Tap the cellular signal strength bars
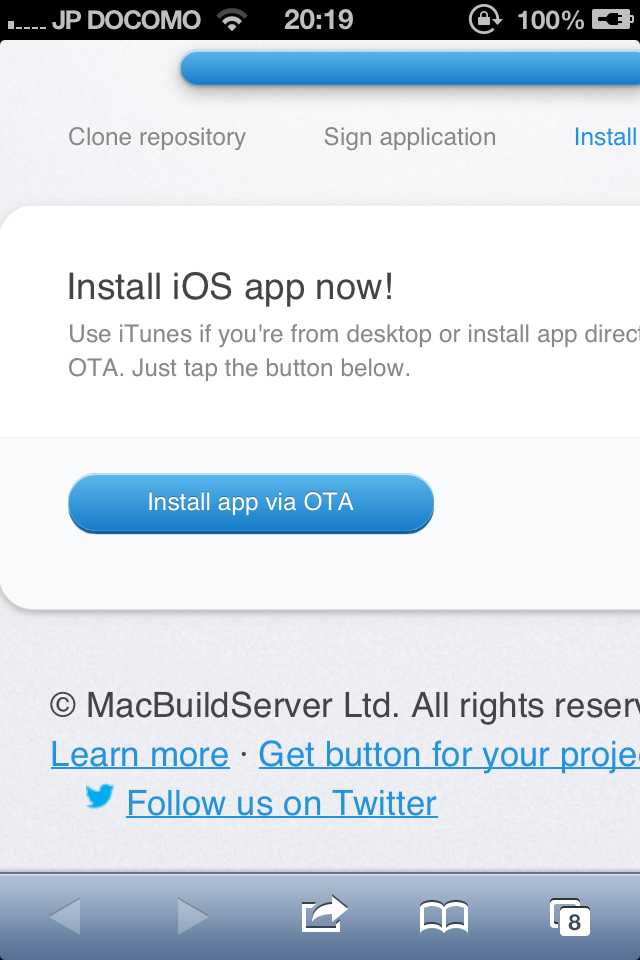The image size is (640, 960). coord(26,25)
